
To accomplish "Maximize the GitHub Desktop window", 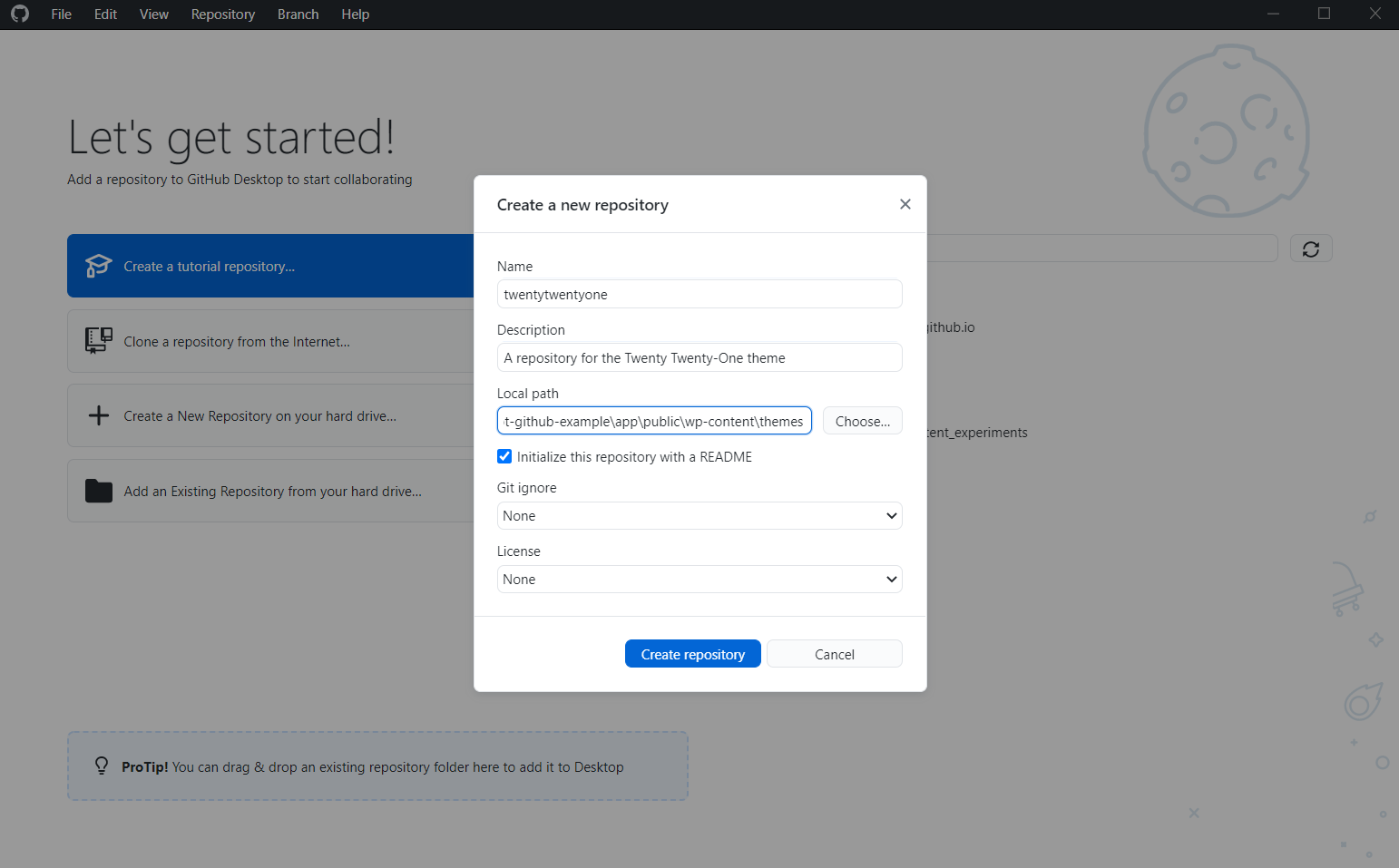I will pyautogui.click(x=1324, y=14).
